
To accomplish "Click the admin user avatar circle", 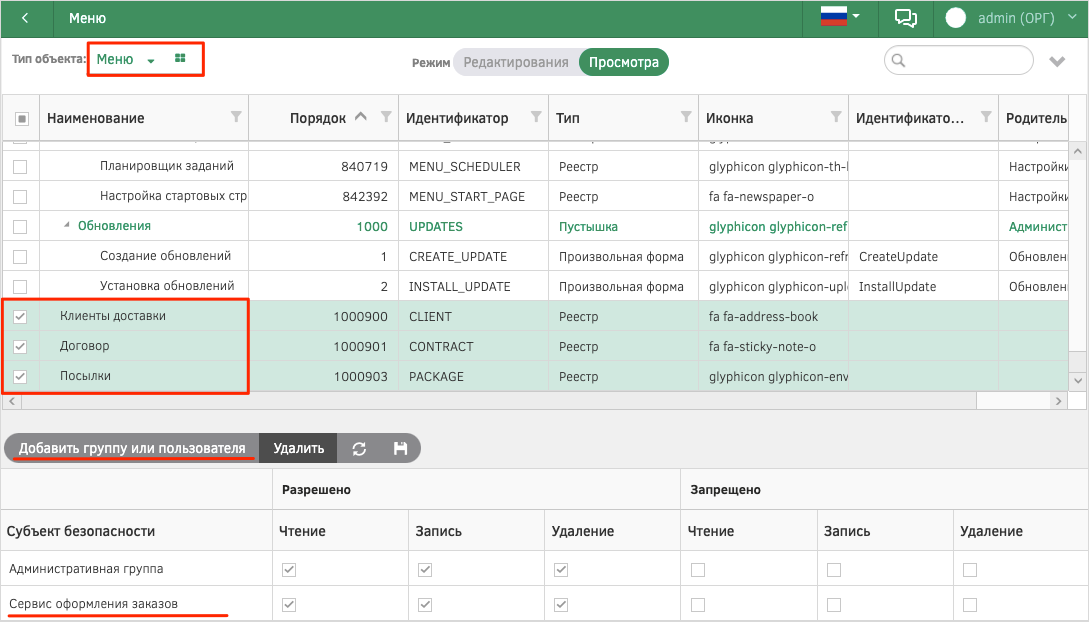I will pyautogui.click(x=956, y=18).
